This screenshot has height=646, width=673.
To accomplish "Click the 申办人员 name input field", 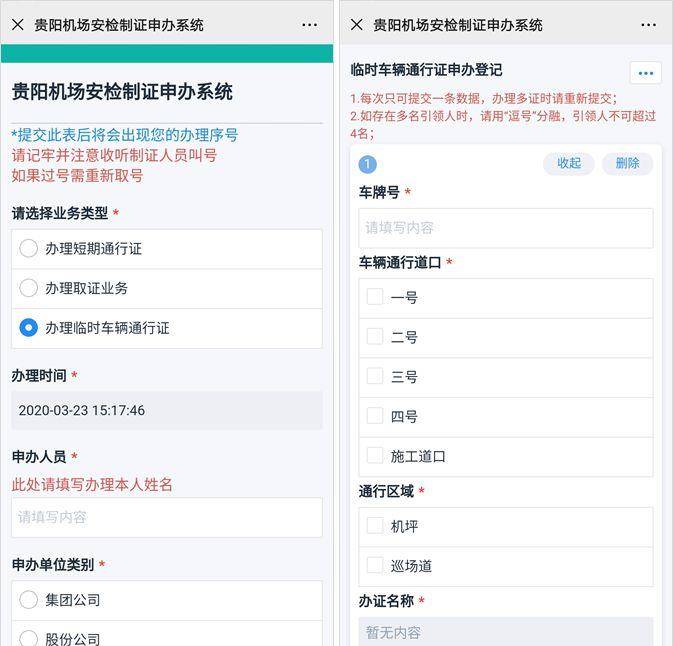I will click(167, 517).
